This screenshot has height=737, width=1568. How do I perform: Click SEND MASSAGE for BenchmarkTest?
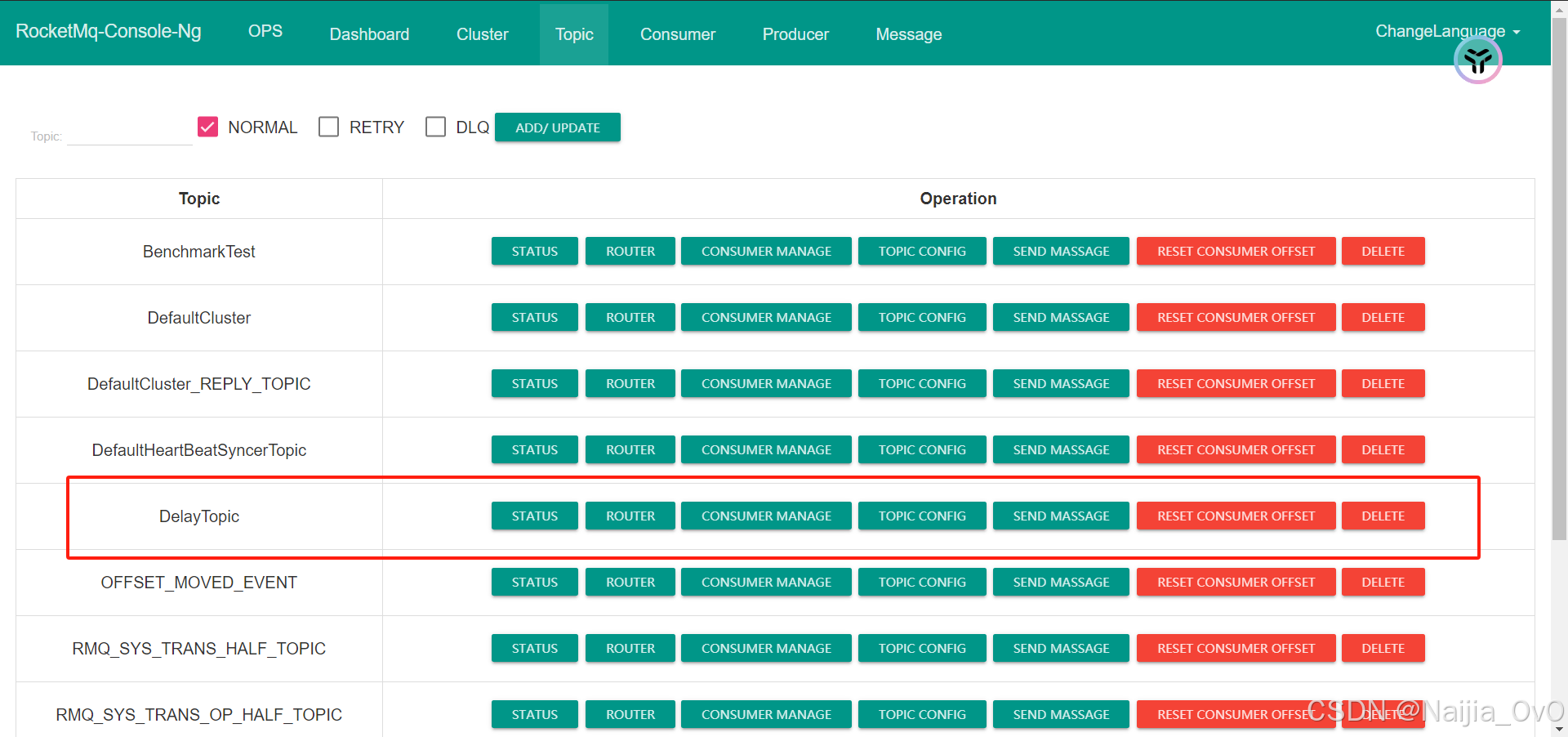(x=1061, y=251)
